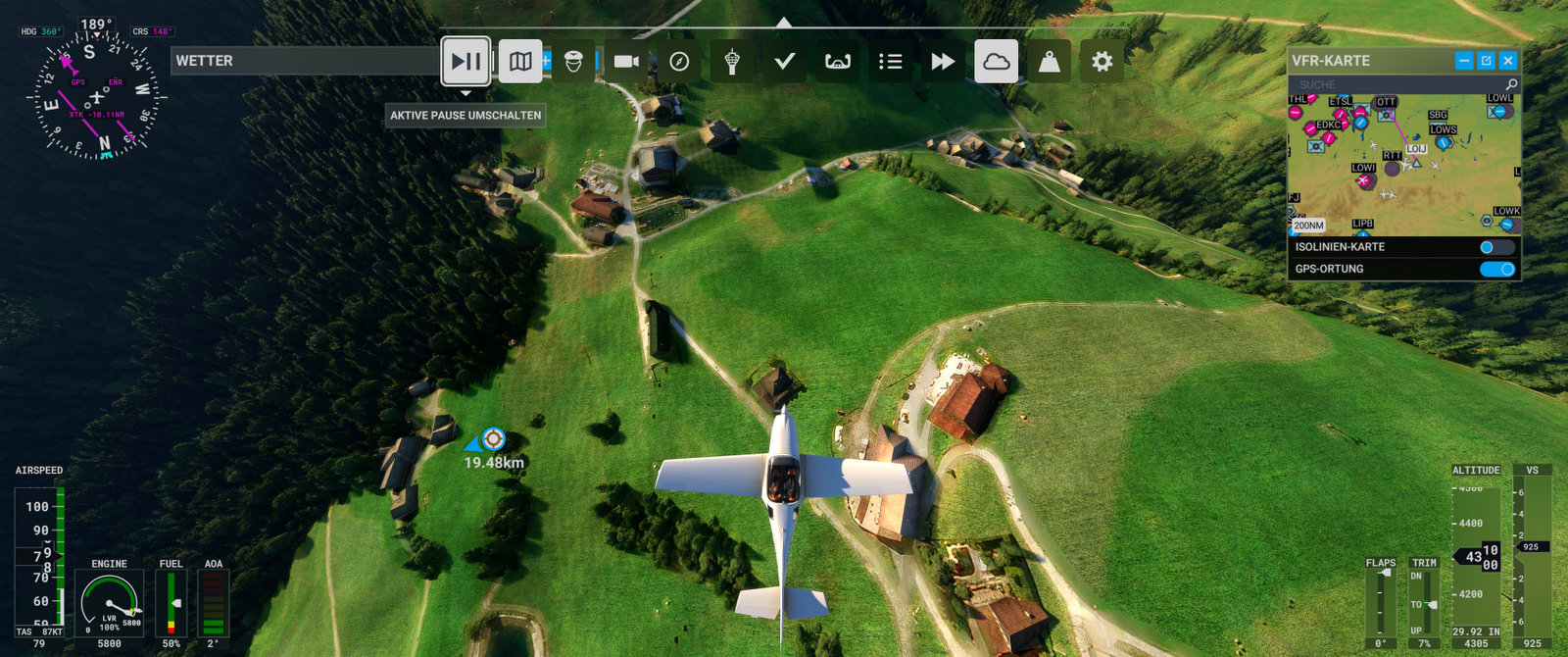1568x657 pixels.
Task: Disable the GPS-Ortung toggle
Action: pos(1496,269)
